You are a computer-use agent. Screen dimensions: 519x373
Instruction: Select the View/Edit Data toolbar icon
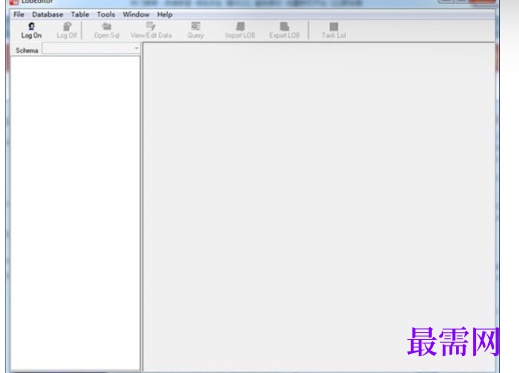point(151,26)
